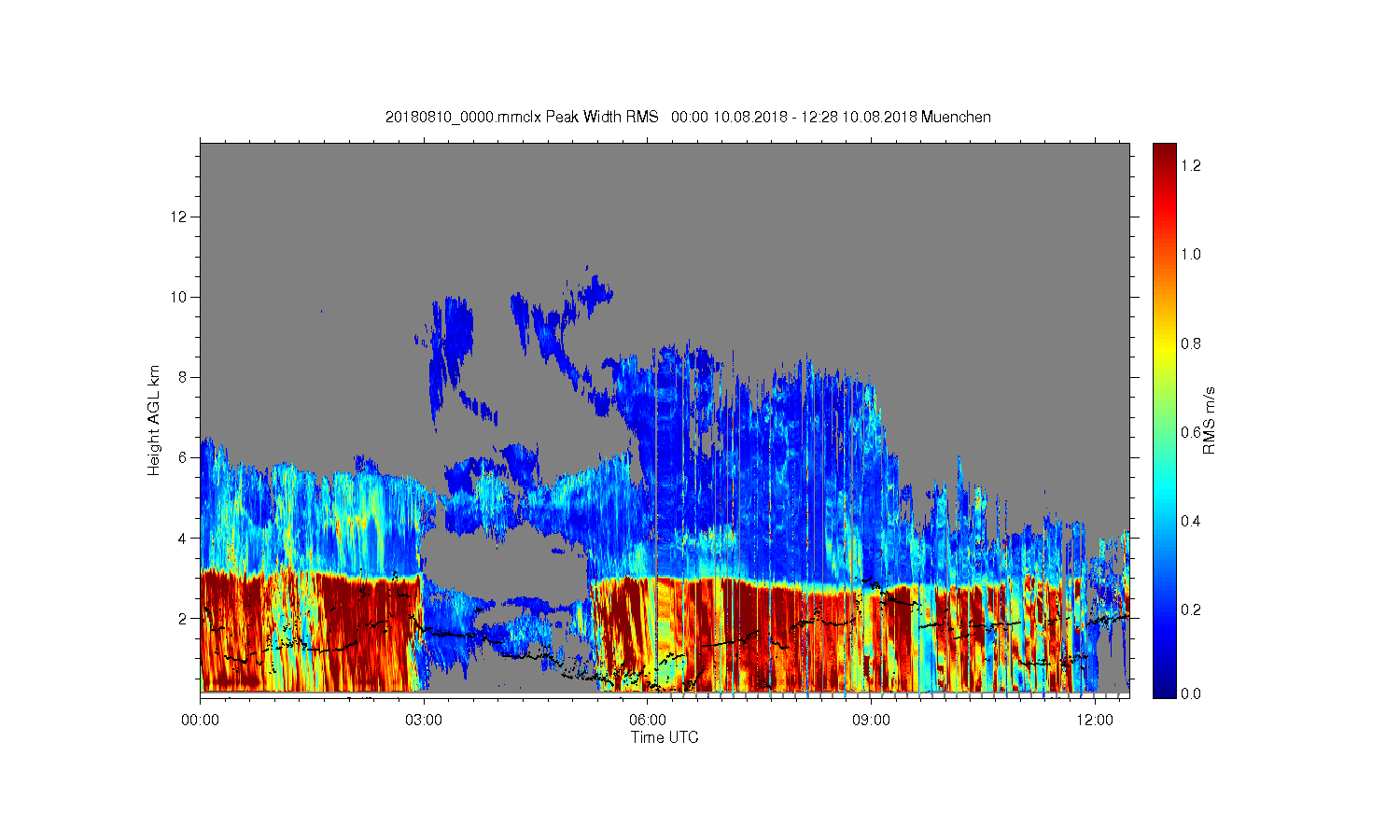Click the plot title text at top
The image size is (1400, 840).
pos(688,117)
